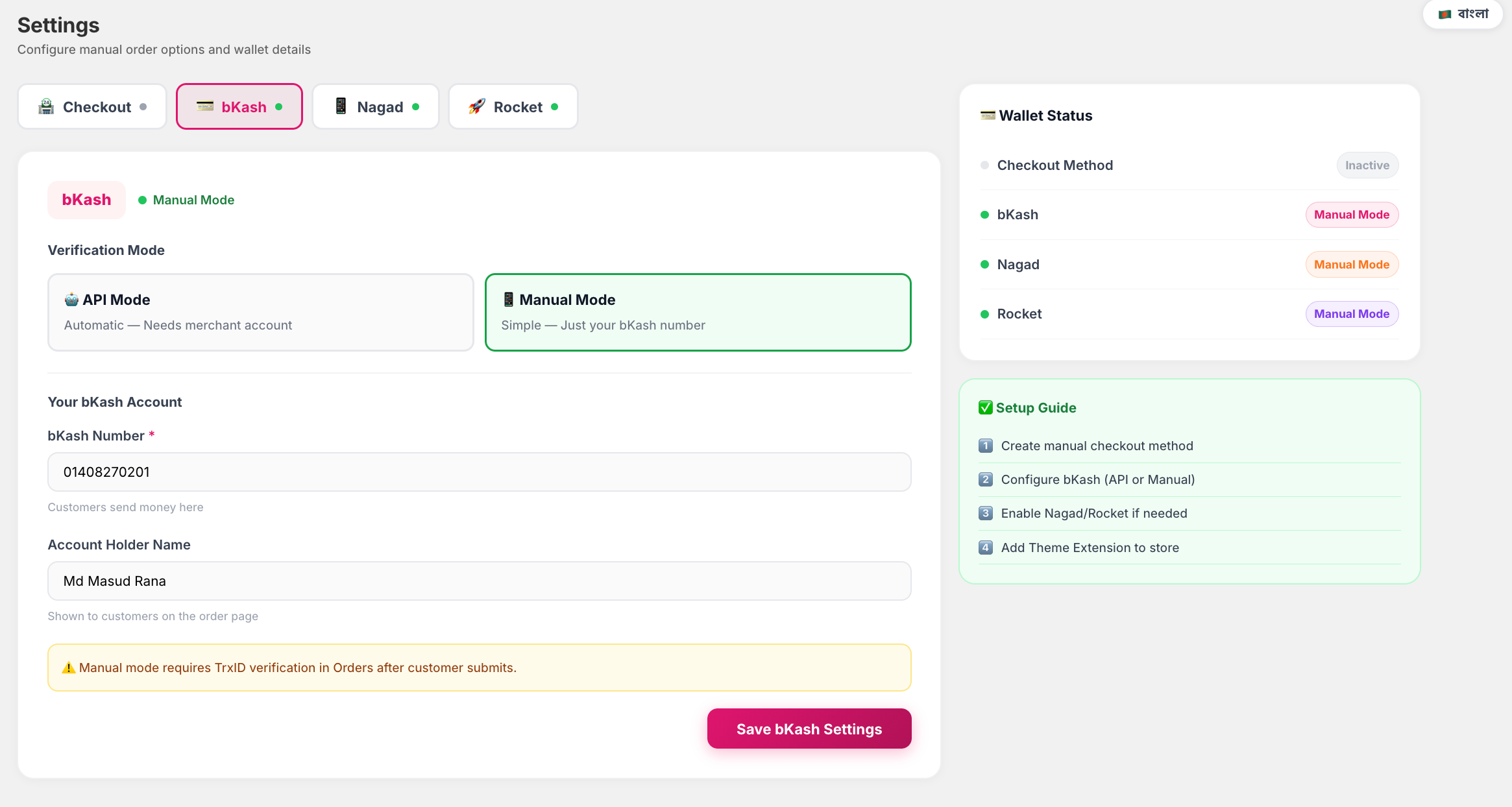Click 'Enable Nagad/Rocket if needed' step

1094,513
